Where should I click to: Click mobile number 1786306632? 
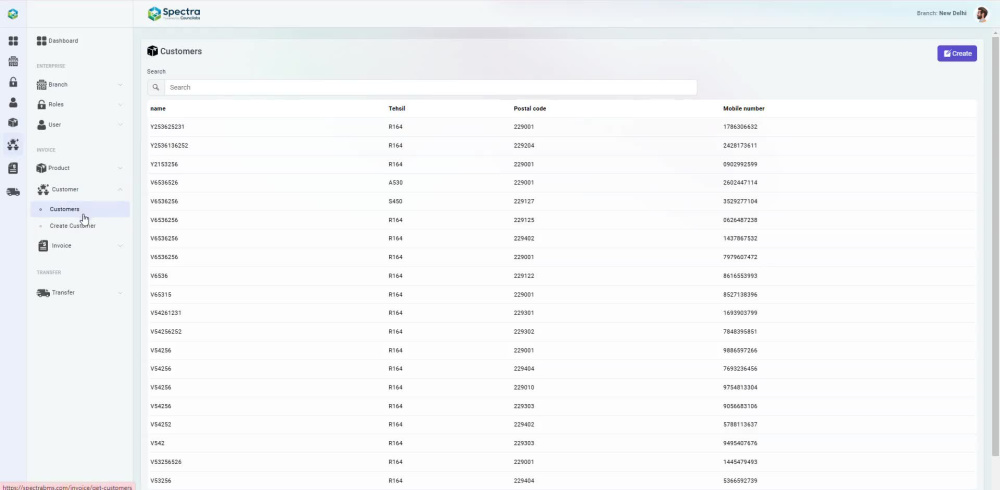pyautogui.click(x=740, y=127)
